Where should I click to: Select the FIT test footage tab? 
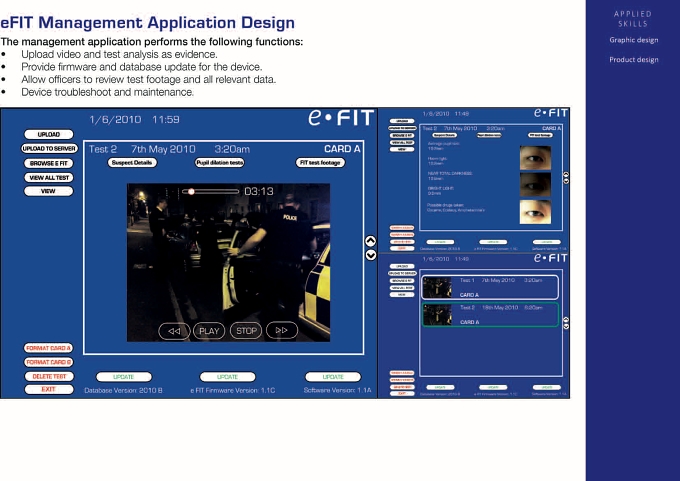[x=320, y=163]
